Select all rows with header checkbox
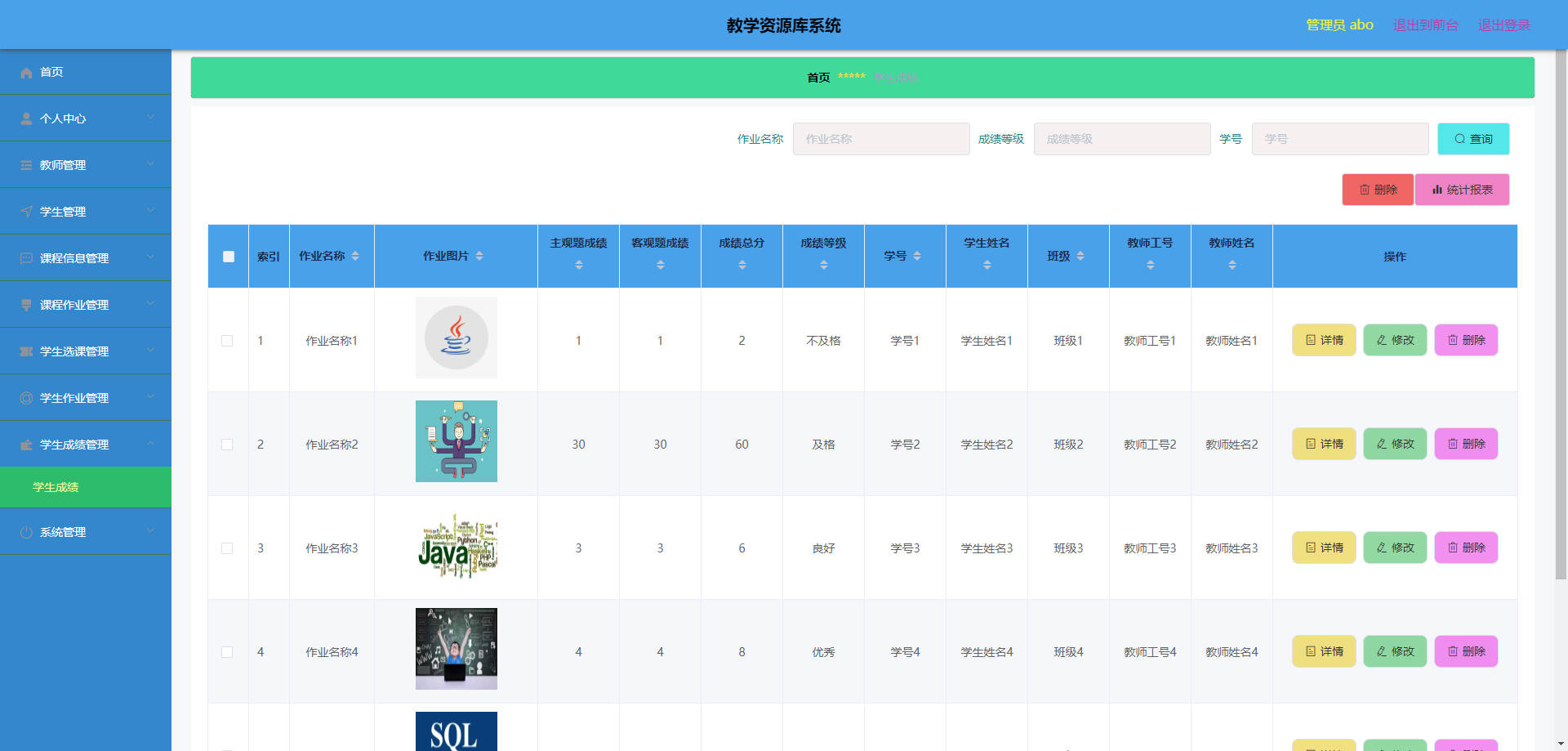Screen dimensions: 1568x751 (x=229, y=257)
